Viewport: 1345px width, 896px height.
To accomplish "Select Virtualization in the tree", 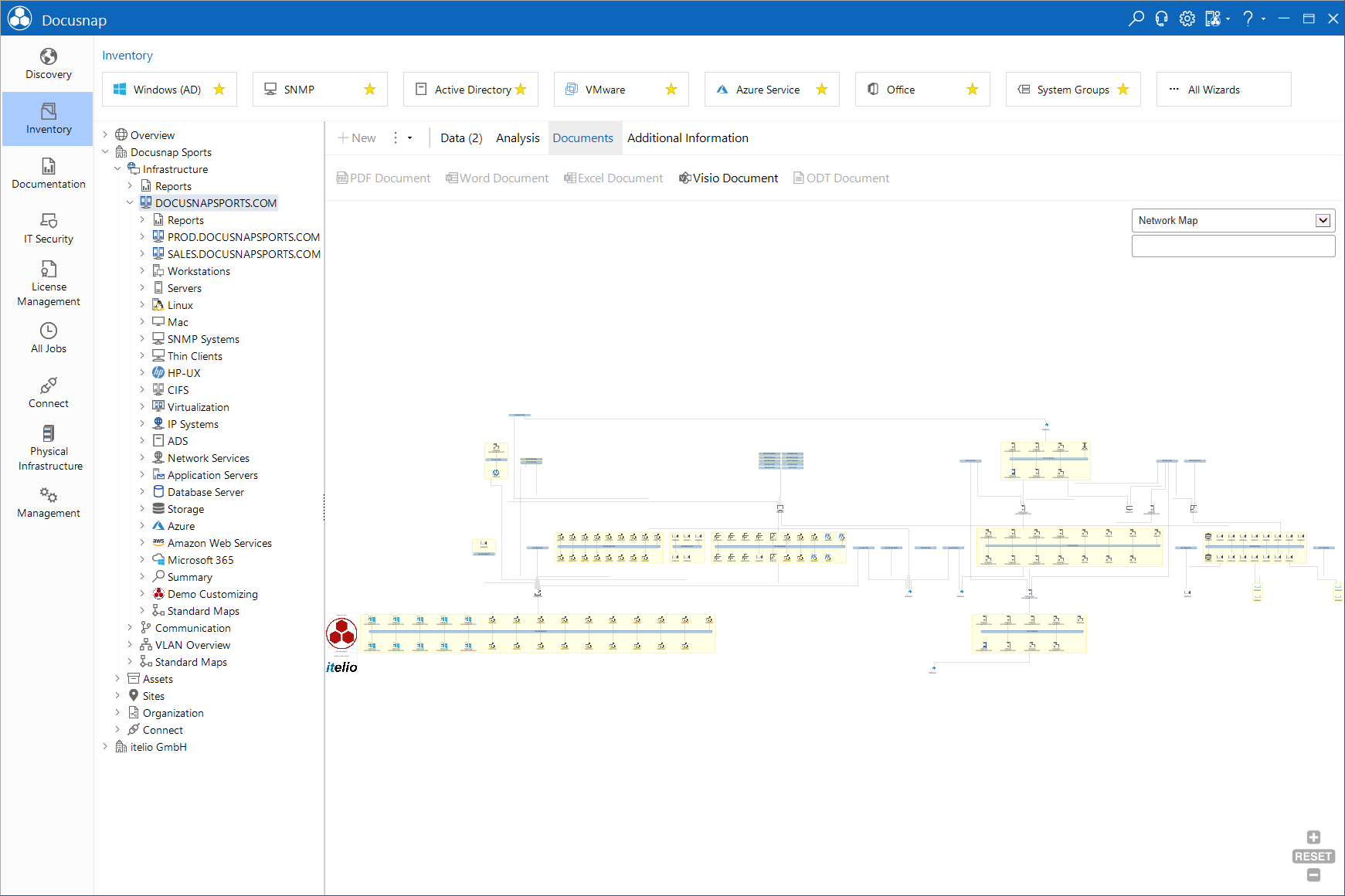I will coord(198,407).
